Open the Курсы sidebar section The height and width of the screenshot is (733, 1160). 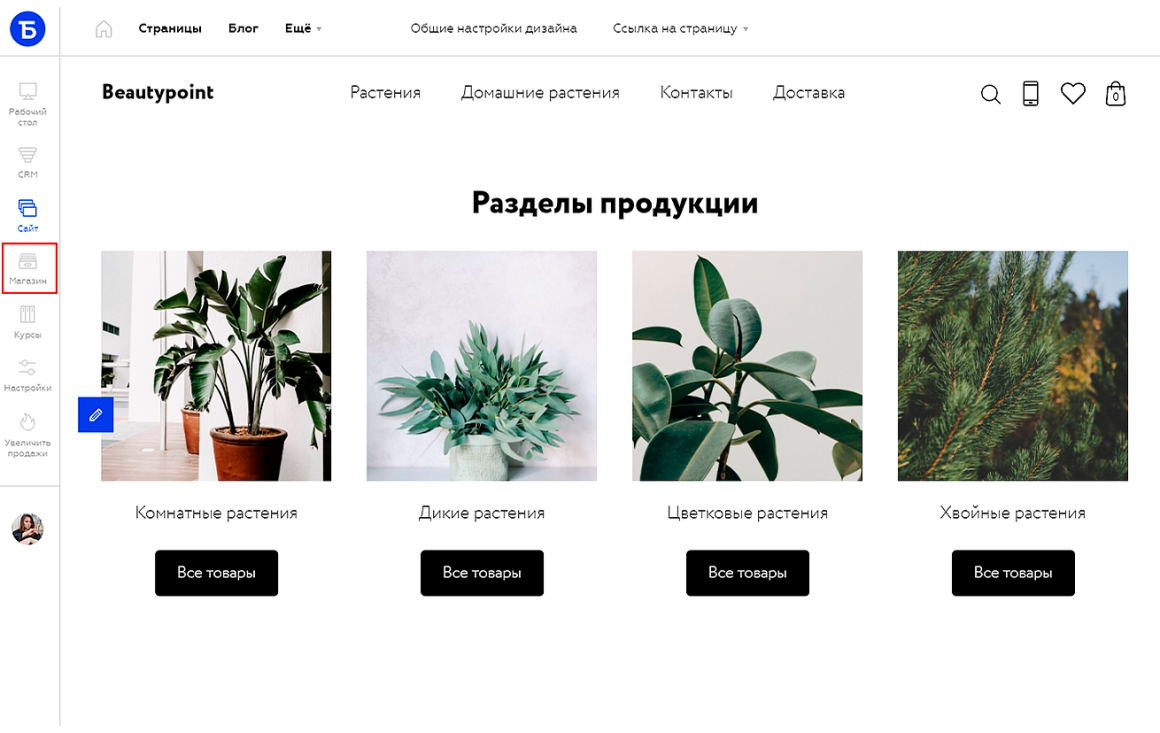pos(27,322)
